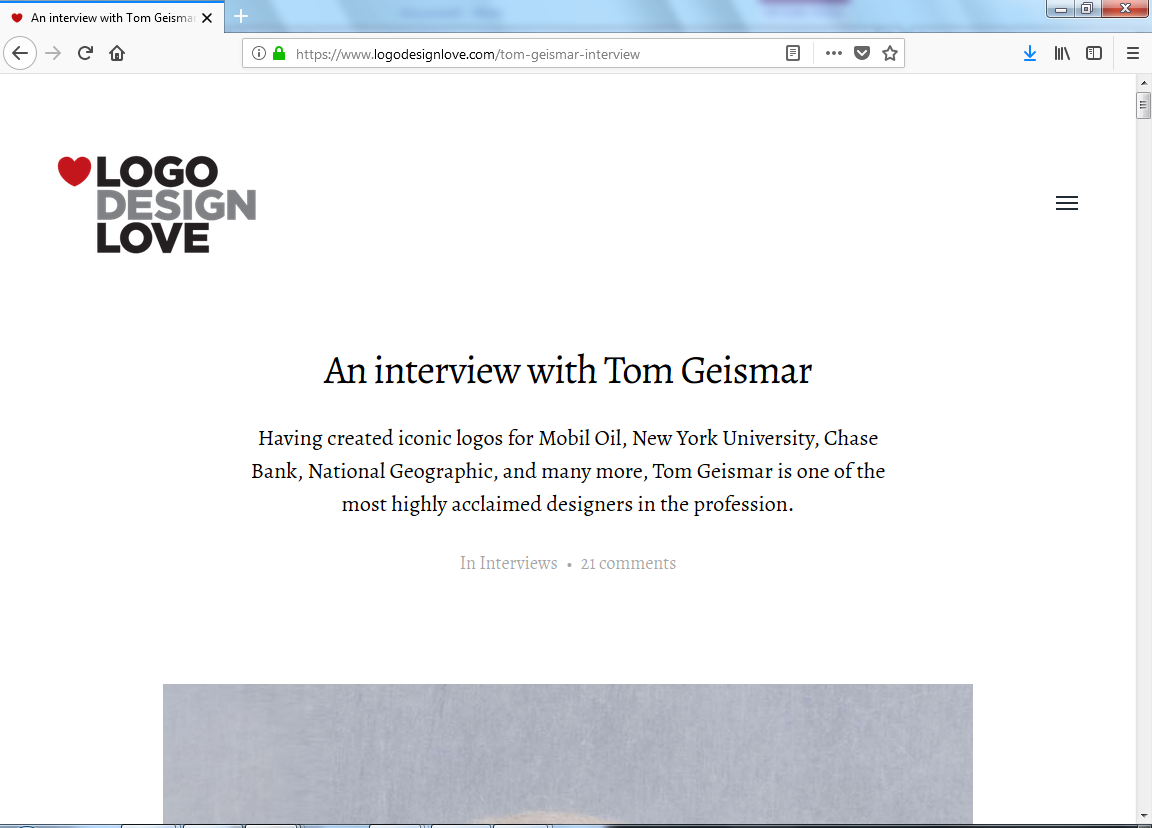The width and height of the screenshot is (1152, 828).
Task: Click the article title heading
Action: click(x=568, y=370)
